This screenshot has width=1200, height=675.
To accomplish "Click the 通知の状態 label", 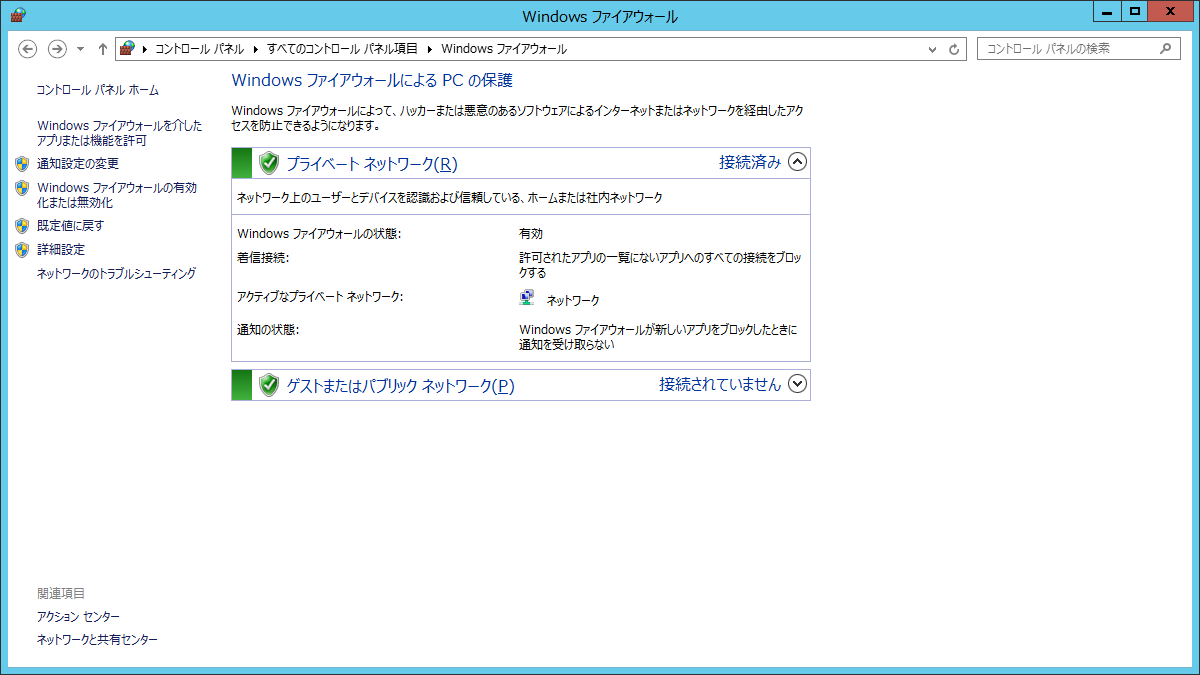I will 268,330.
